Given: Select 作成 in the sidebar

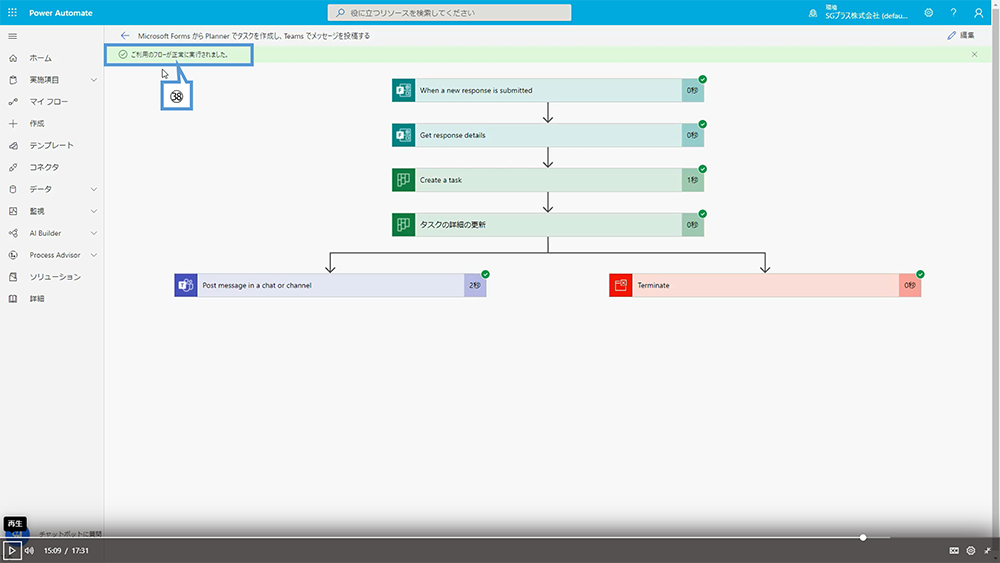Looking at the screenshot, I should pyautogui.click(x=37, y=124).
